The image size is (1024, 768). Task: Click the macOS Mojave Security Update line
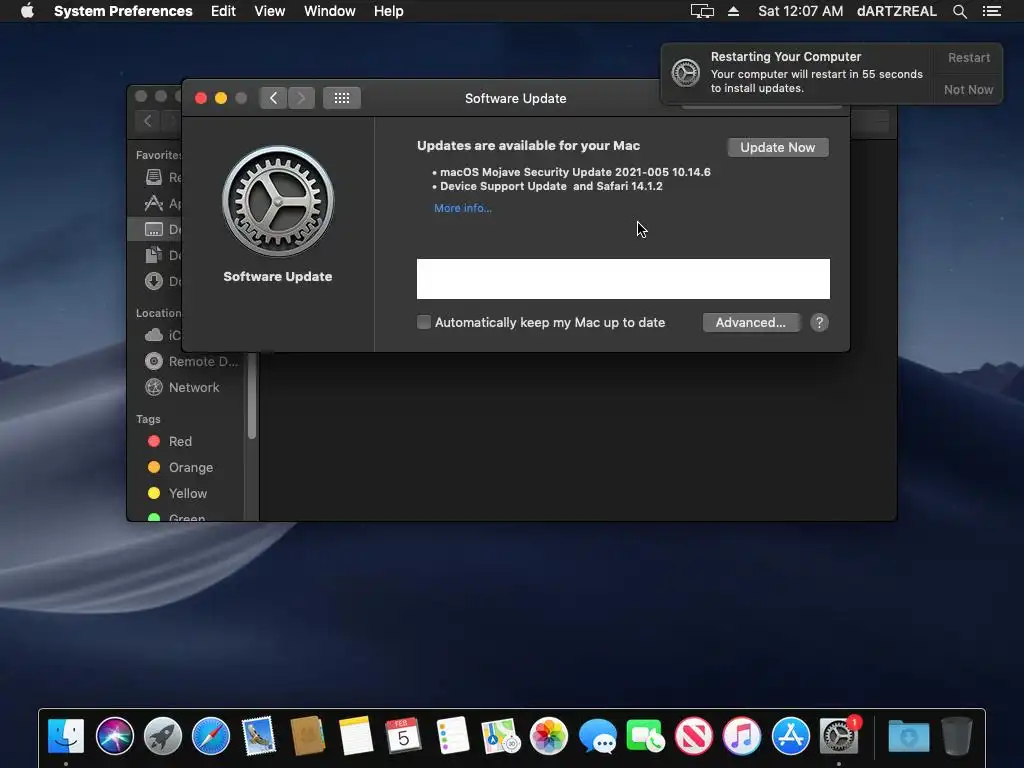[x=575, y=172]
